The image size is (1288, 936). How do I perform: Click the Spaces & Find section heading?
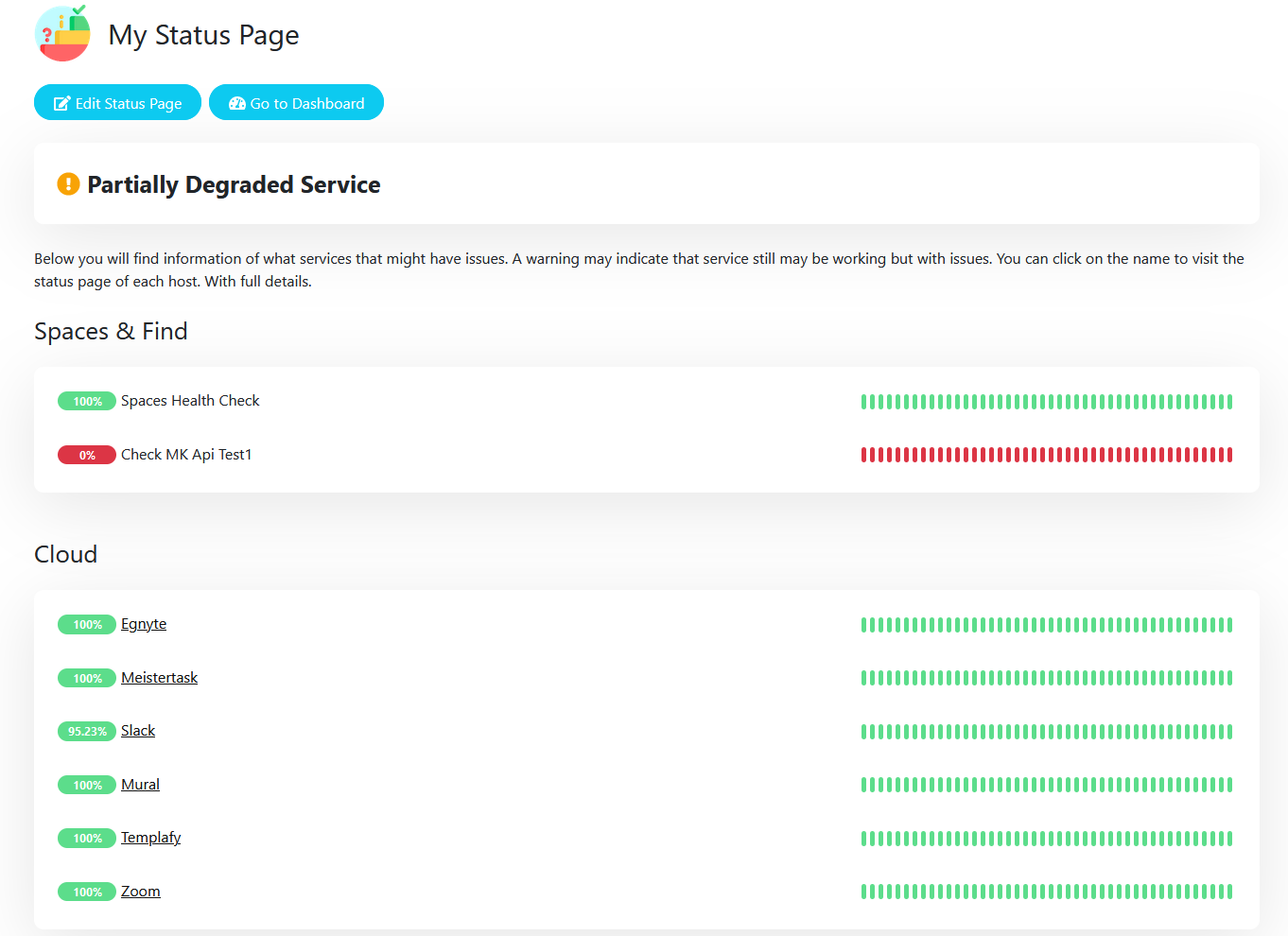(111, 331)
